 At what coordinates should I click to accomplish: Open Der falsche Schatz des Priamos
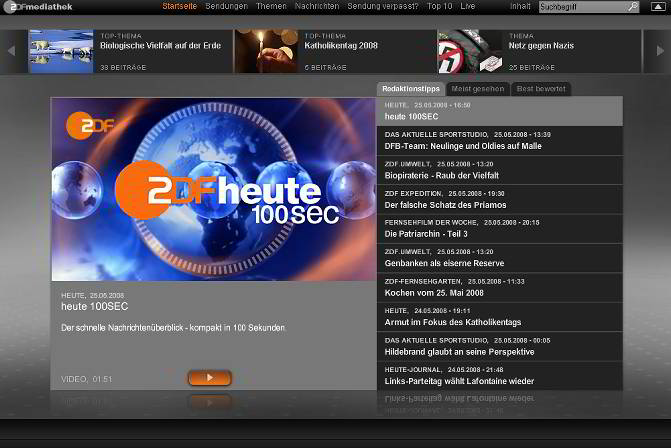pyautogui.click(x=445, y=205)
